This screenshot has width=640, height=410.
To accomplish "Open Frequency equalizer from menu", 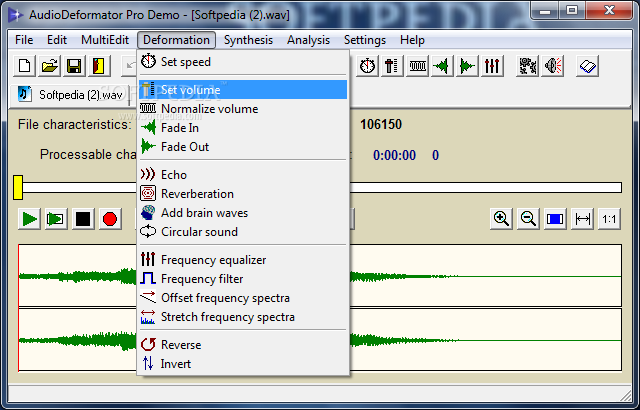I will (x=243, y=260).
